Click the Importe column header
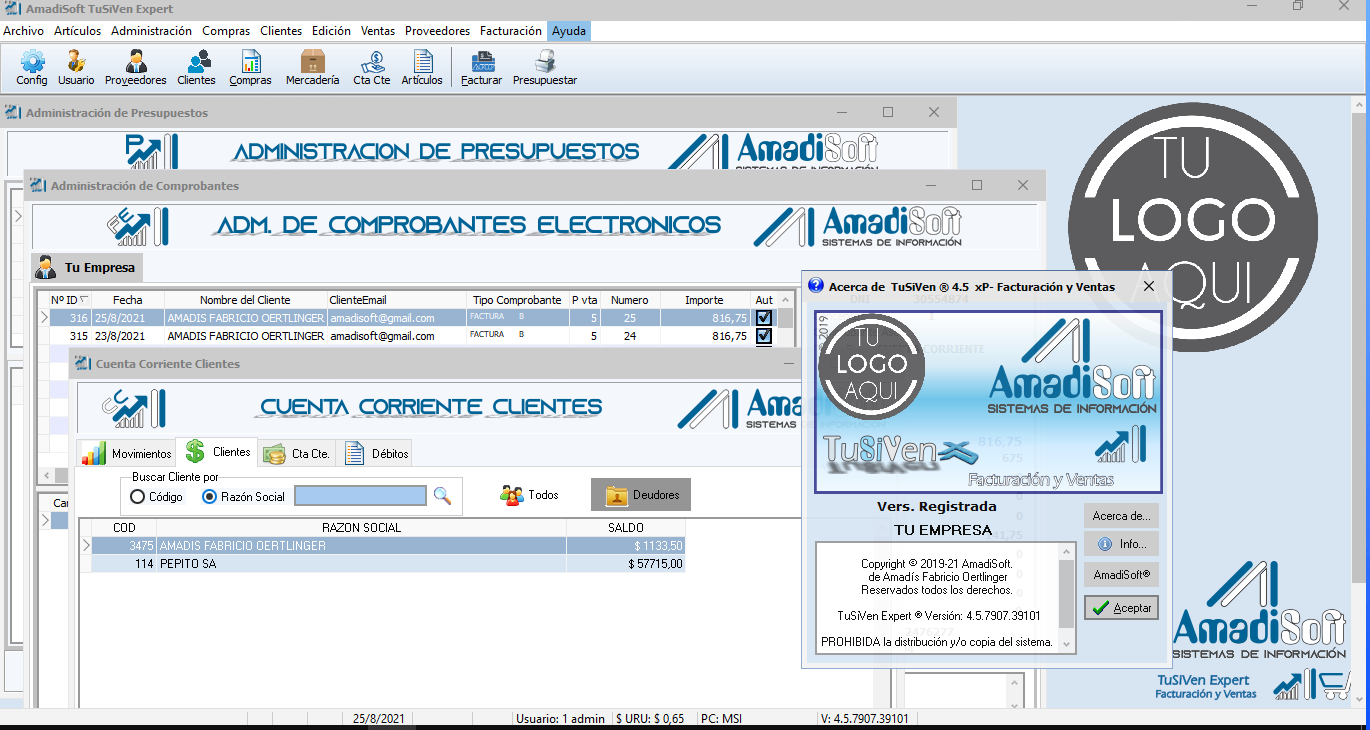The image size is (1370, 730). click(704, 300)
